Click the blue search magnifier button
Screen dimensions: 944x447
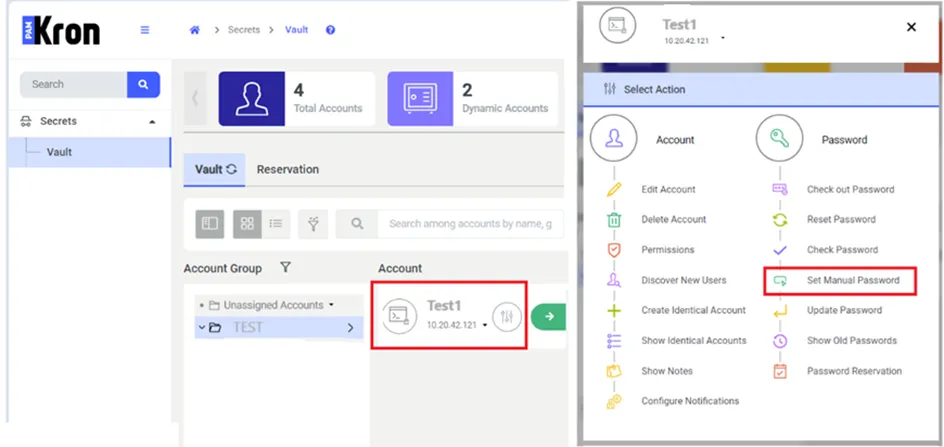(143, 84)
